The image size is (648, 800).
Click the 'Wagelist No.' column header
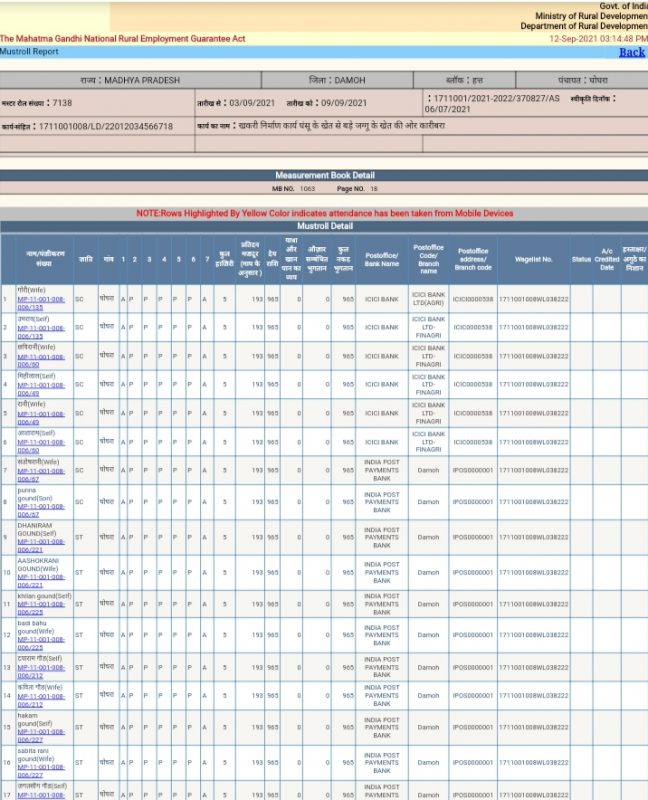pyautogui.click(x=533, y=260)
